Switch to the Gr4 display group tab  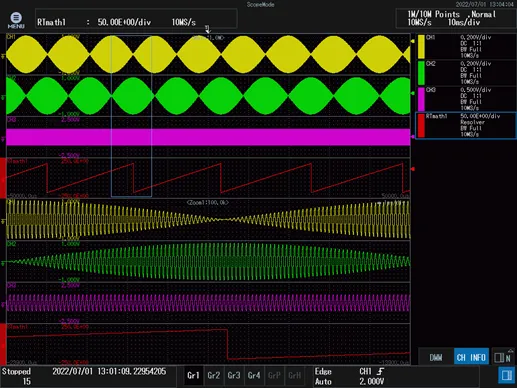tap(254, 376)
